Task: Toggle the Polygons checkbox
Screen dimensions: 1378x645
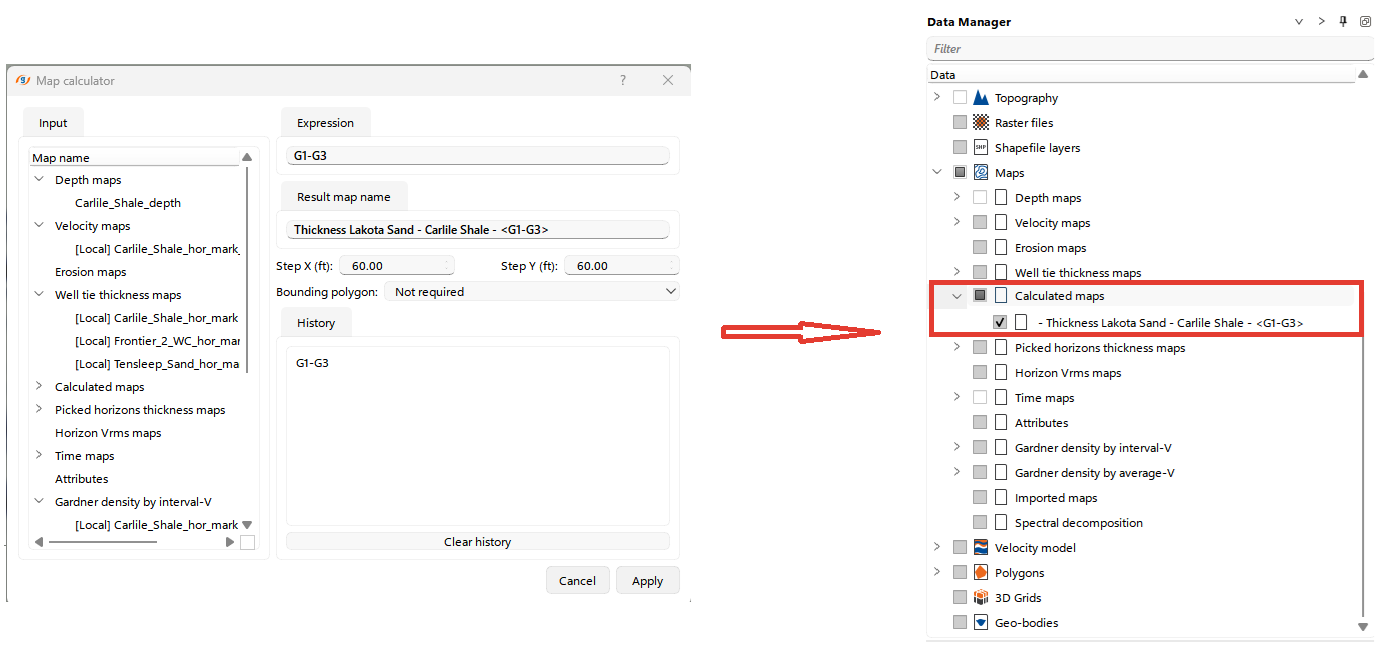Action: (x=960, y=573)
